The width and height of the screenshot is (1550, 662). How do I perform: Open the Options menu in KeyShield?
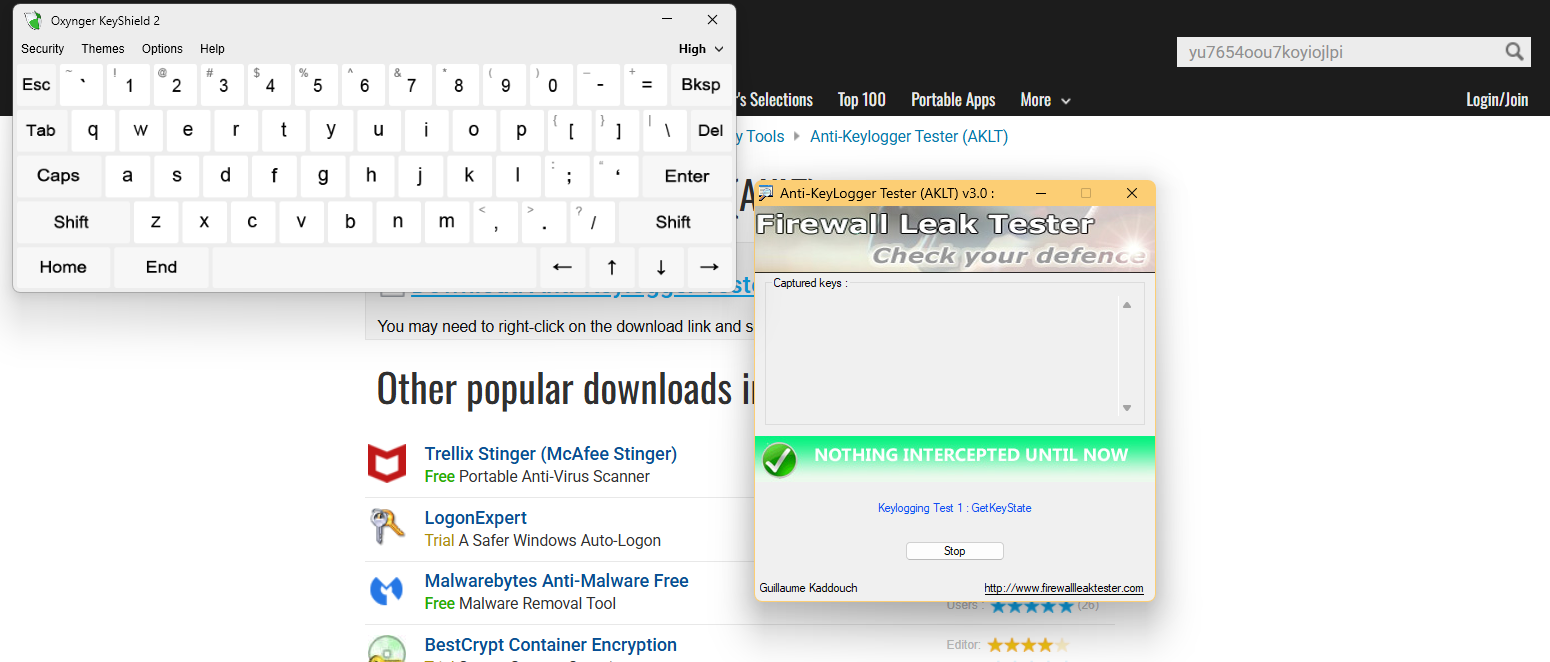[162, 48]
